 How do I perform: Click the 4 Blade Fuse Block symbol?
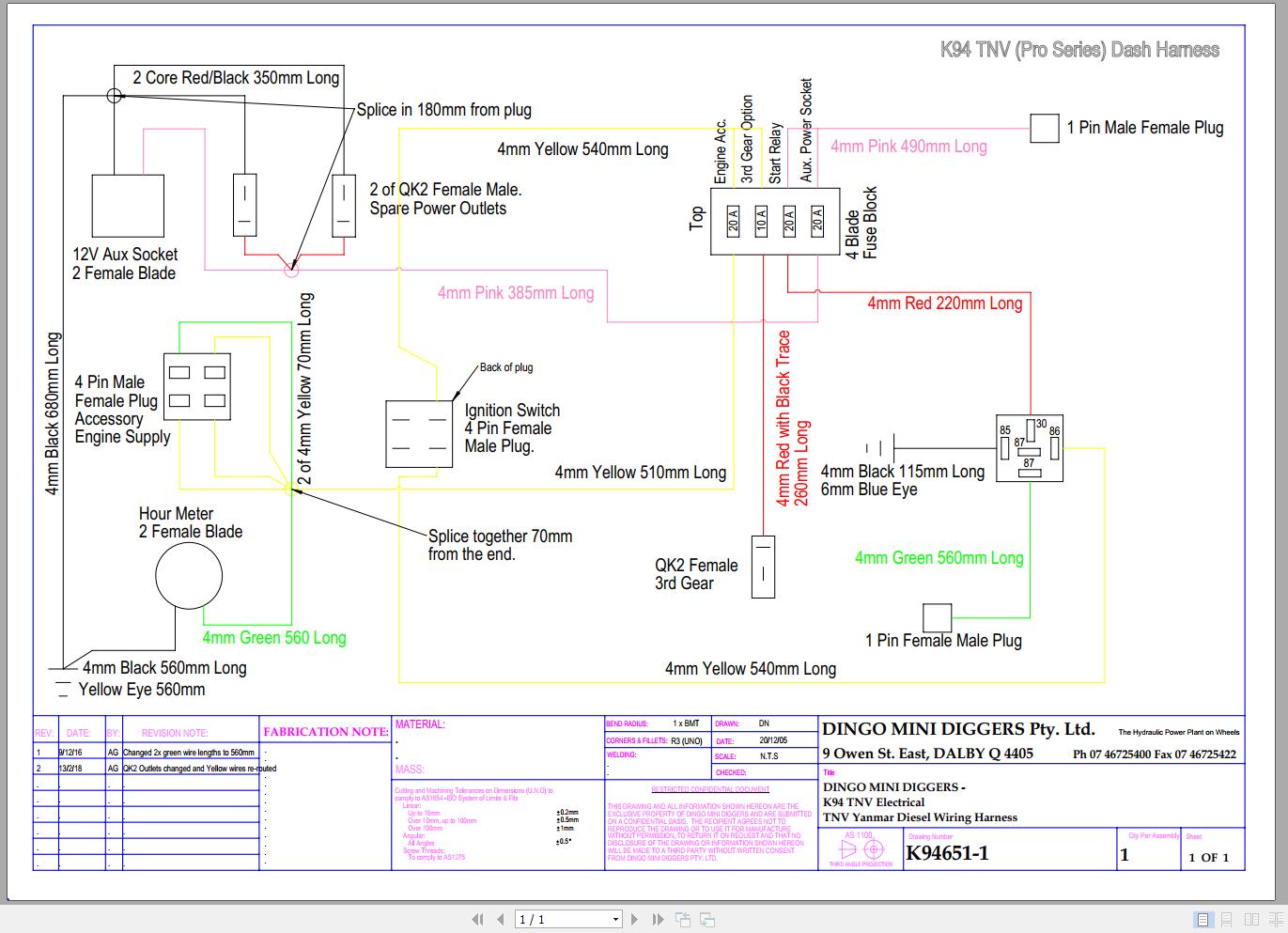[x=774, y=221]
